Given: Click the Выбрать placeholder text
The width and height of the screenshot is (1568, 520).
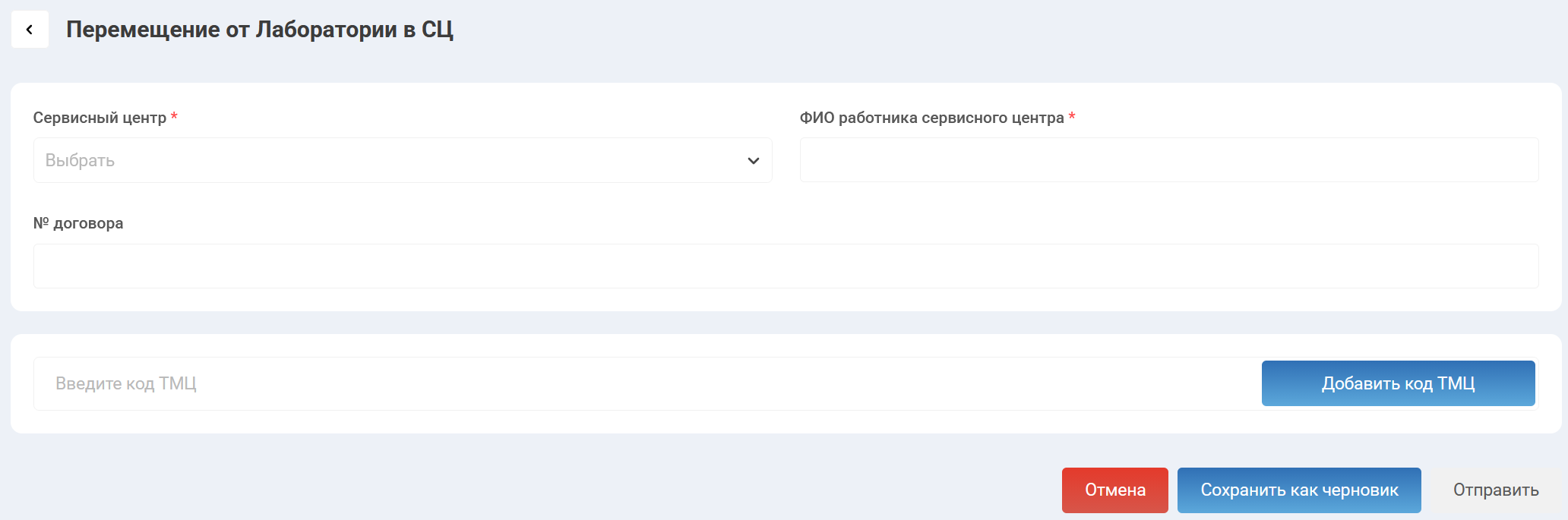Looking at the screenshot, I should click(x=80, y=161).
